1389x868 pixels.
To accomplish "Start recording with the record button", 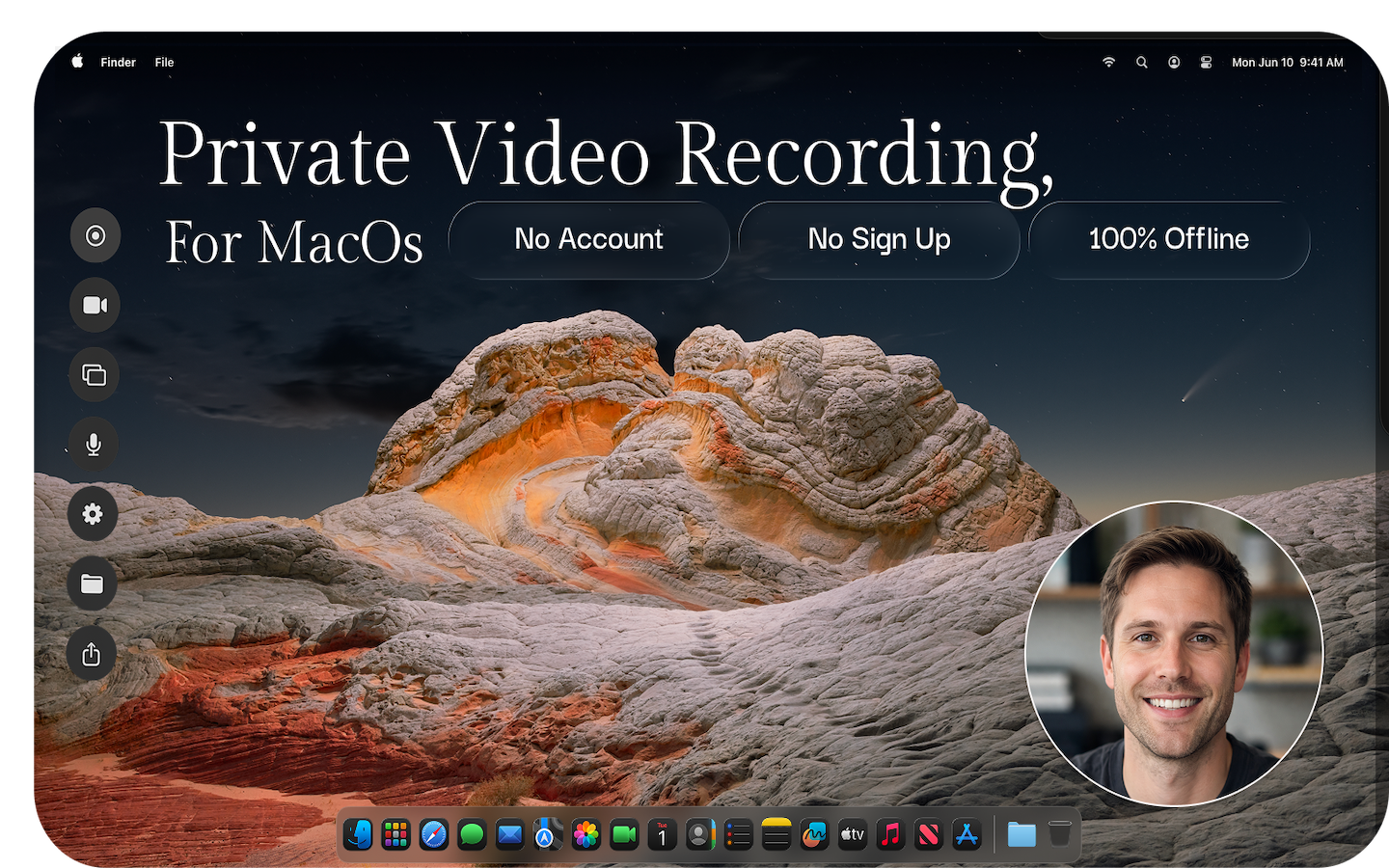I will (x=95, y=235).
